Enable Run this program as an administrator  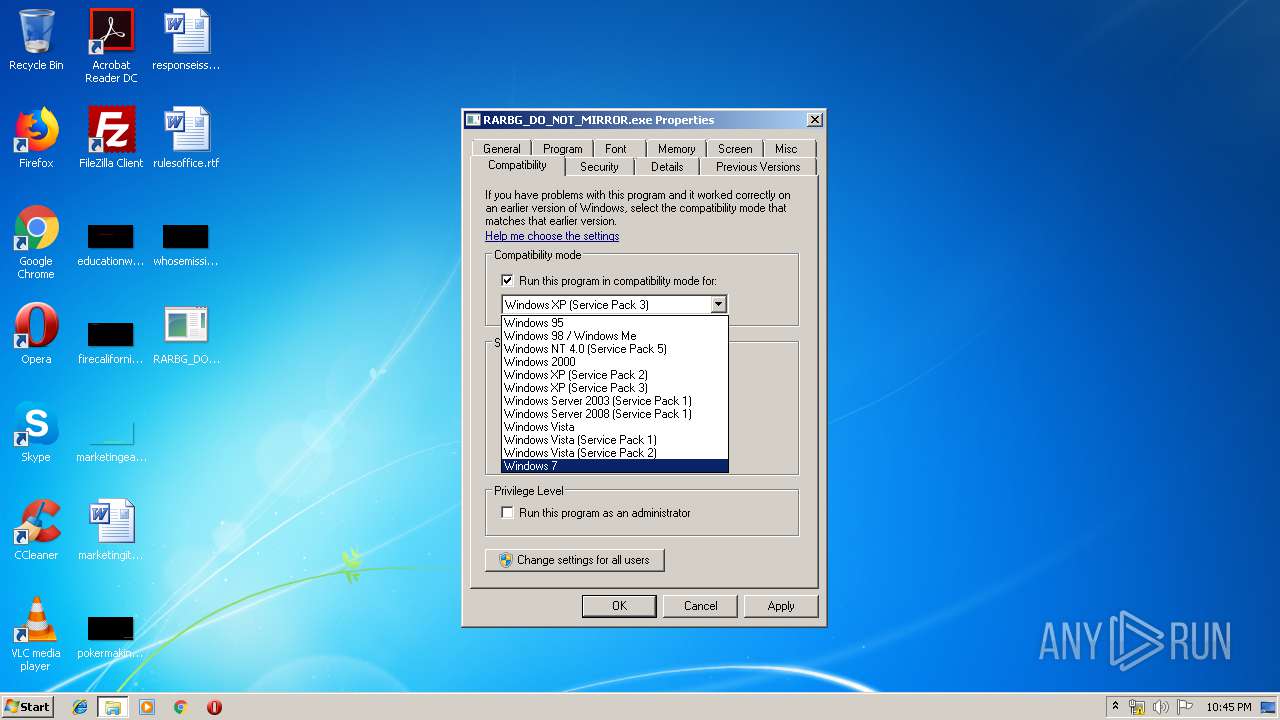508,513
